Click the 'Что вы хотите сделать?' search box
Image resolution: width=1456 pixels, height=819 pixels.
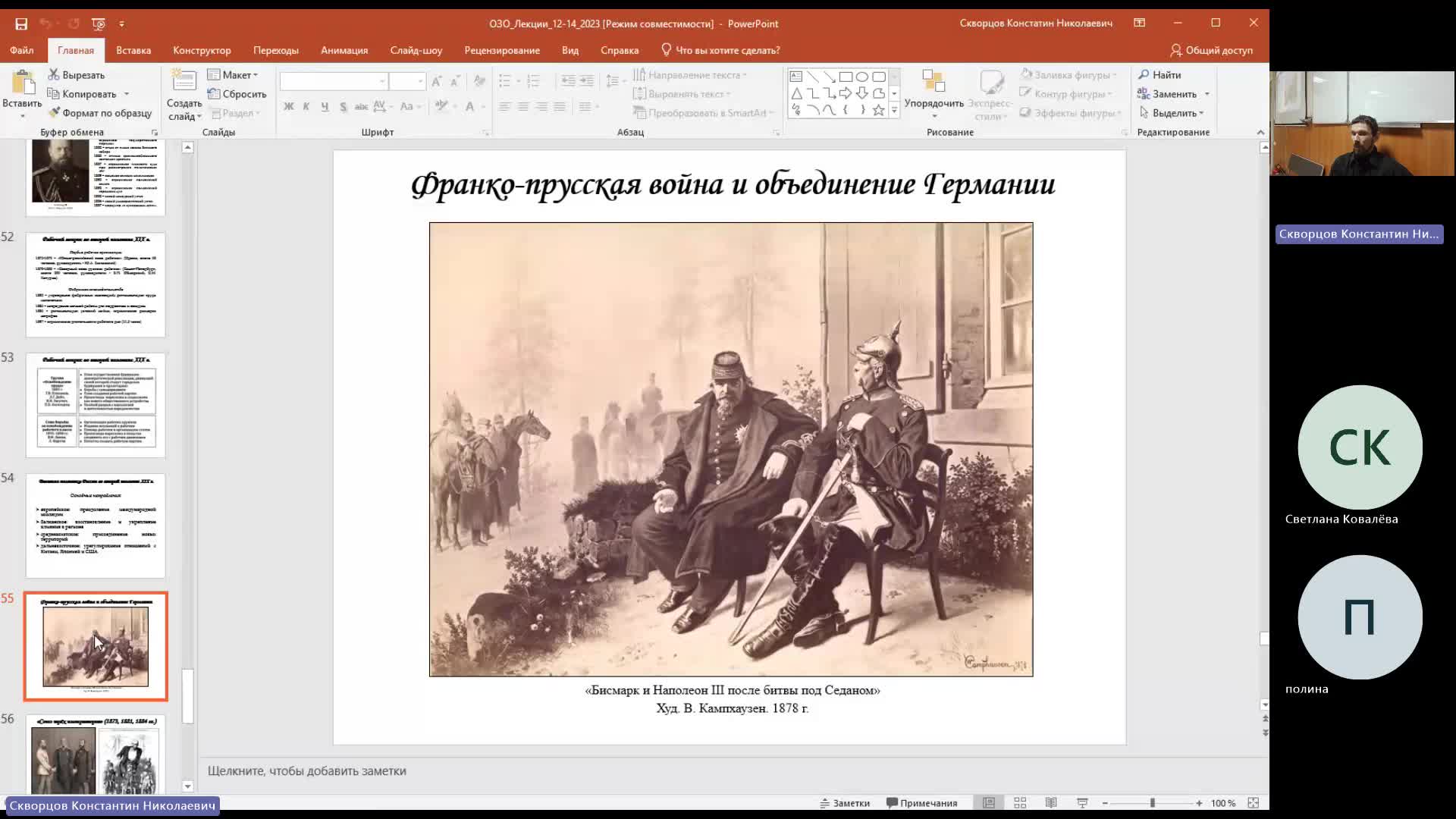(x=720, y=50)
